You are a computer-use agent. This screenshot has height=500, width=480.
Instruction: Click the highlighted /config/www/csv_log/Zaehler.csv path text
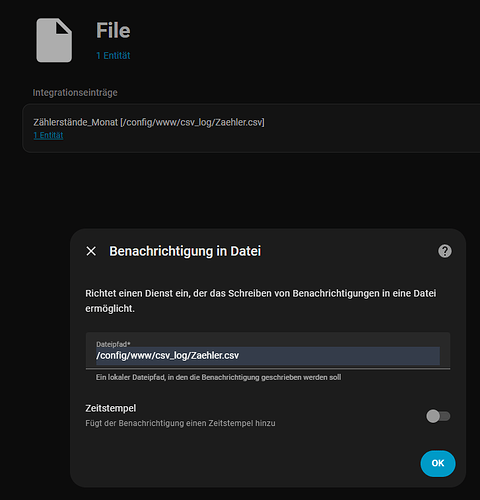[x=168, y=356]
